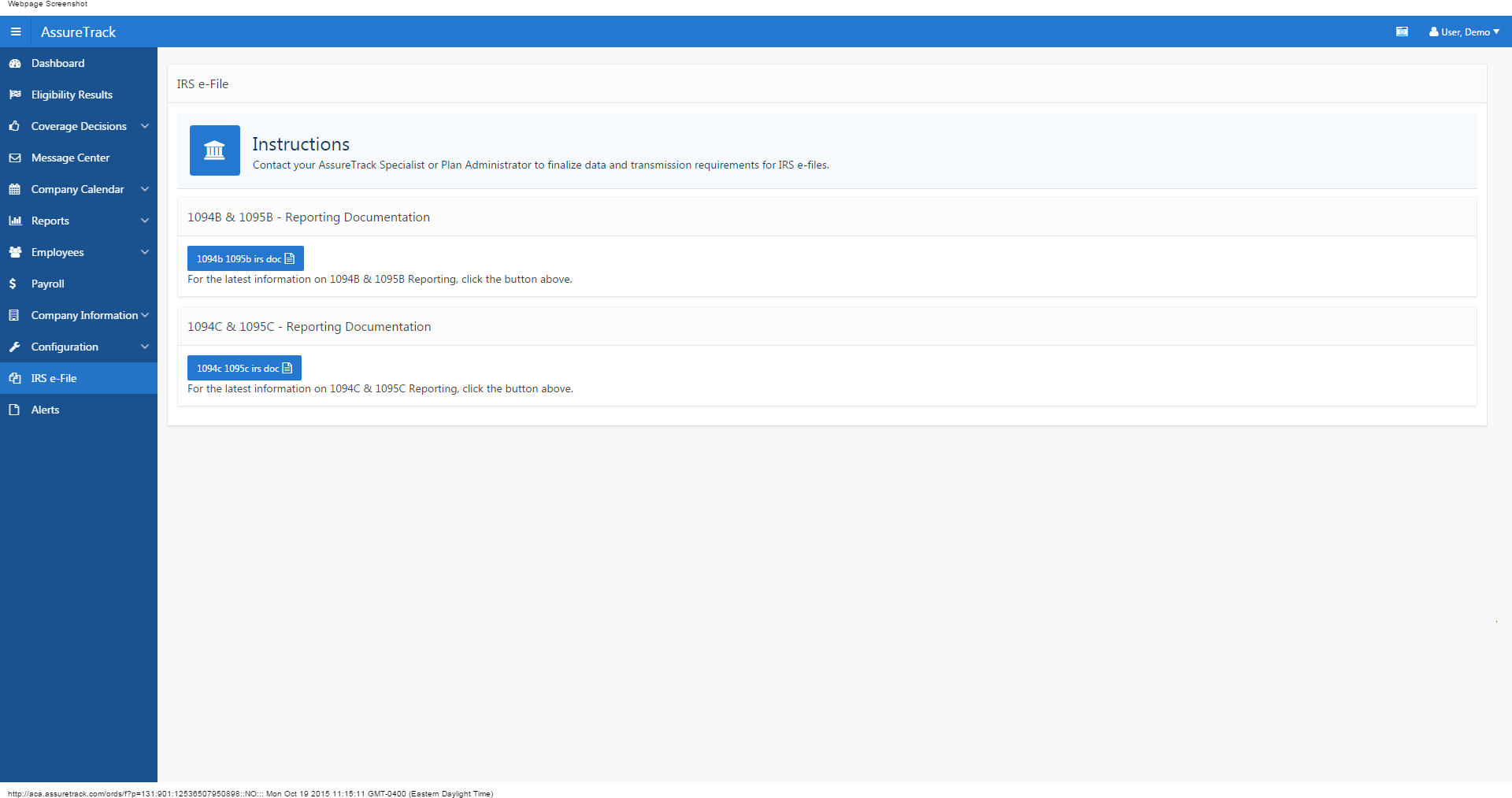Click the Employees group icon
The image size is (1512, 798).
14,253
